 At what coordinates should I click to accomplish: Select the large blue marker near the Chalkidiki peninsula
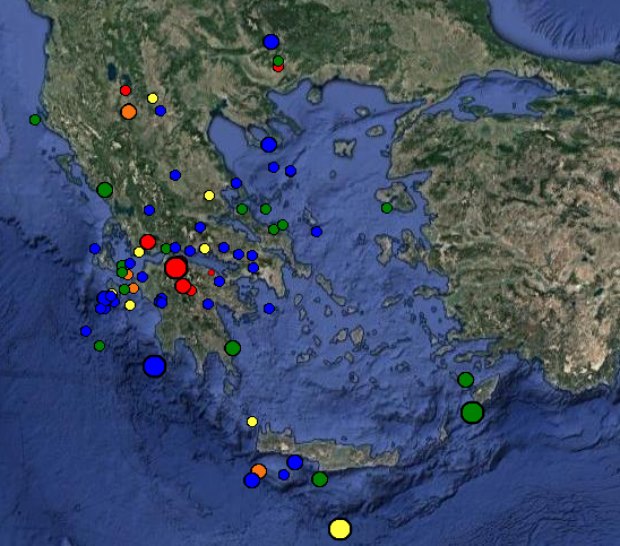268,145
